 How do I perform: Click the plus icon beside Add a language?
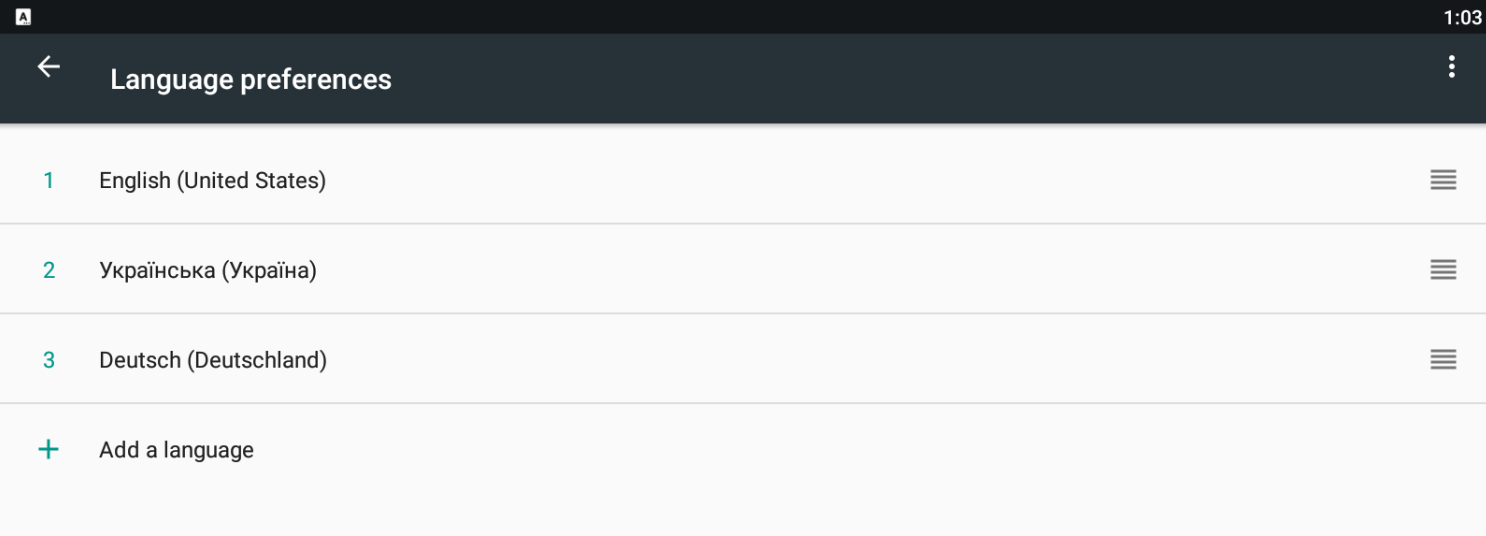click(x=48, y=450)
